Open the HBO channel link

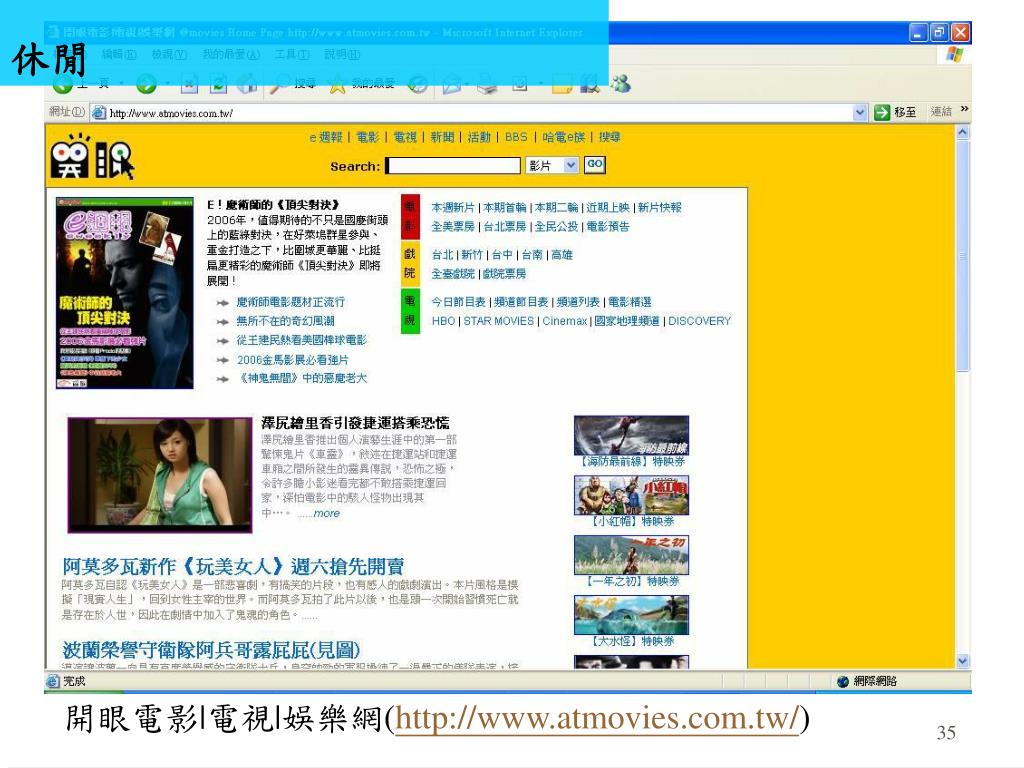(443, 321)
